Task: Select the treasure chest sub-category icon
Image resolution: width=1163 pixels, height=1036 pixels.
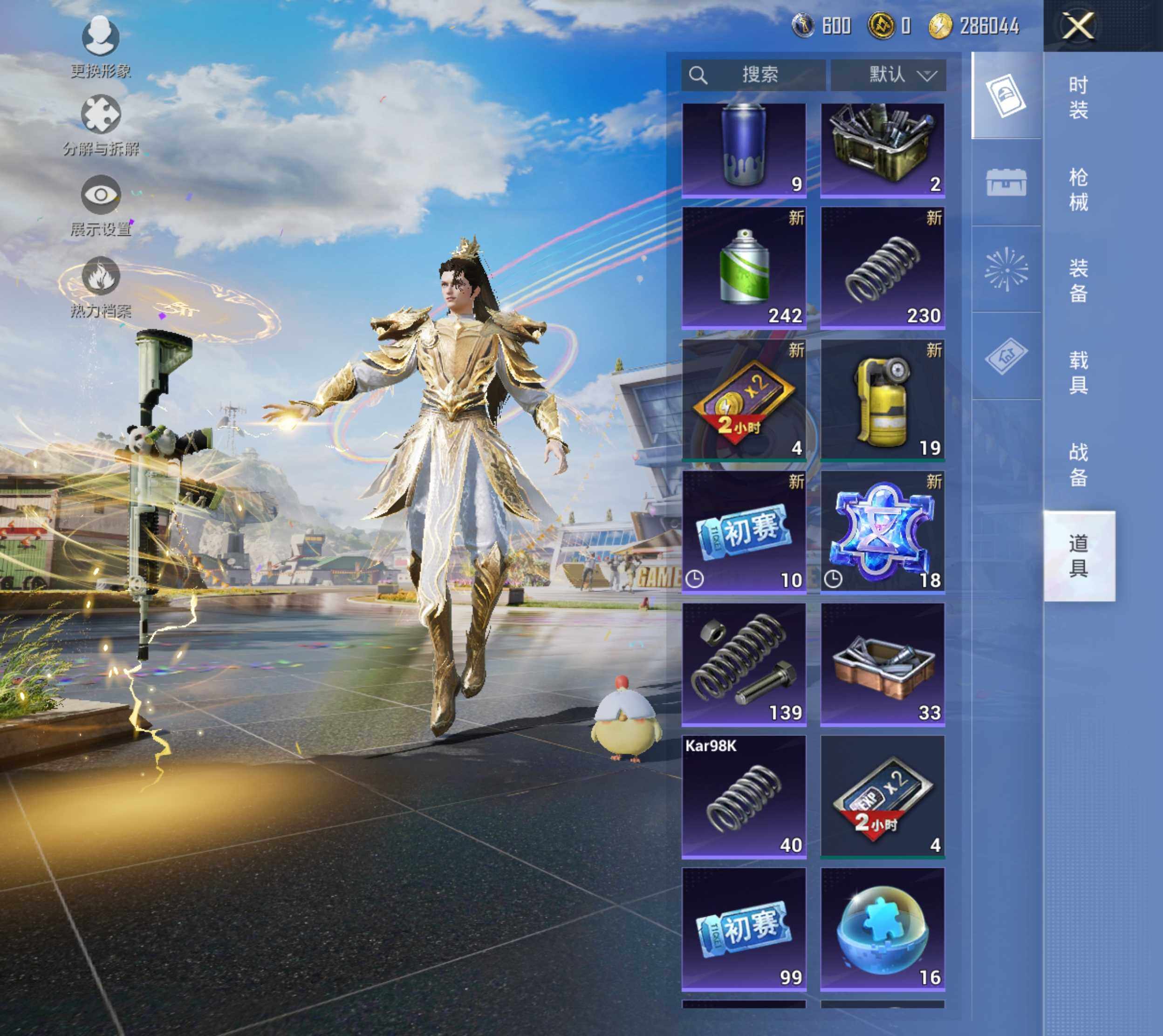Action: (1006, 182)
